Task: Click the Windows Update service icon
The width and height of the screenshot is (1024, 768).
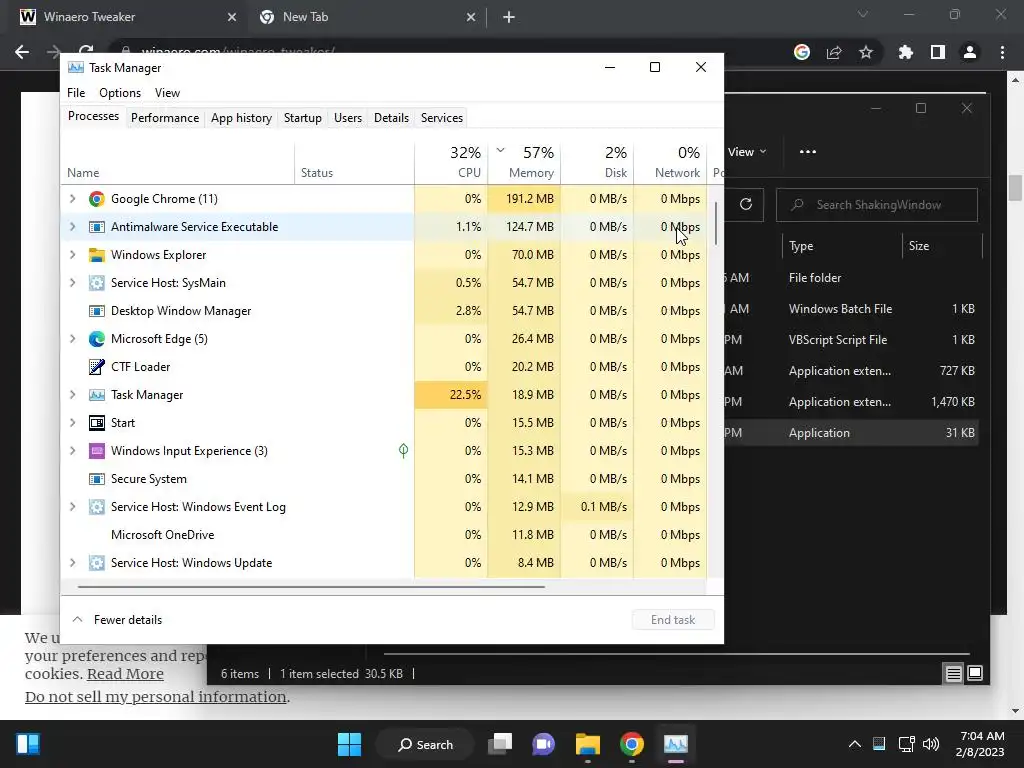Action: (x=97, y=563)
